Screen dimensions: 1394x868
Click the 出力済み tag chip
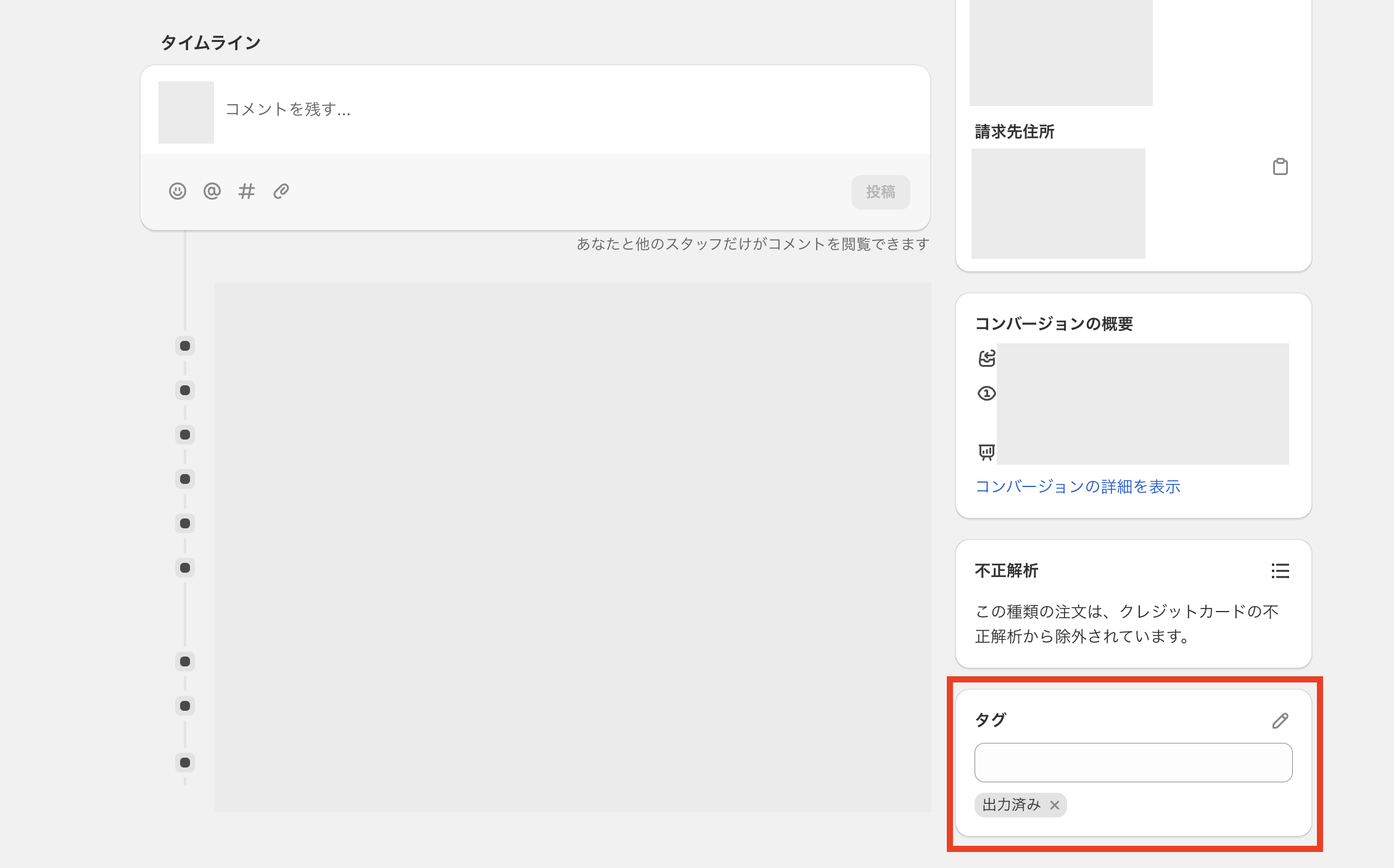[x=1020, y=805]
